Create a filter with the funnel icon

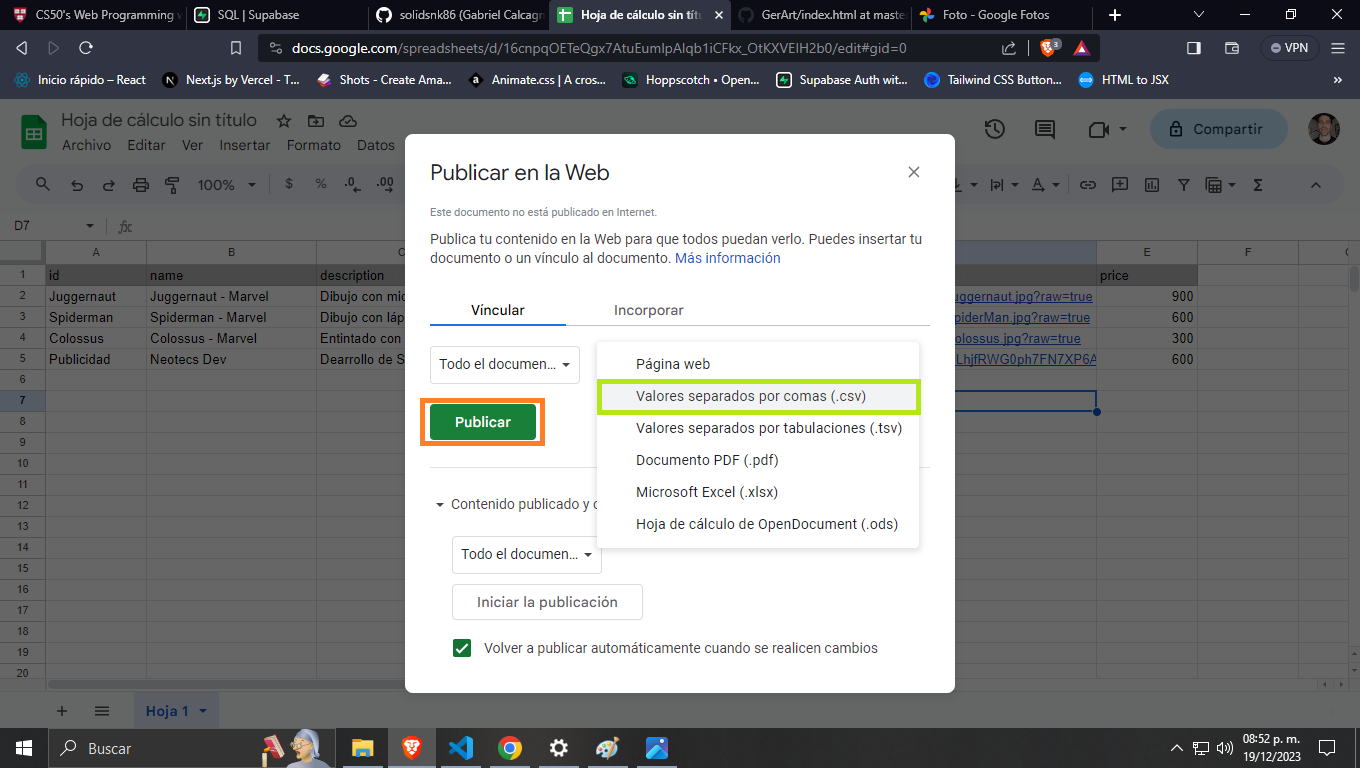click(x=1184, y=185)
